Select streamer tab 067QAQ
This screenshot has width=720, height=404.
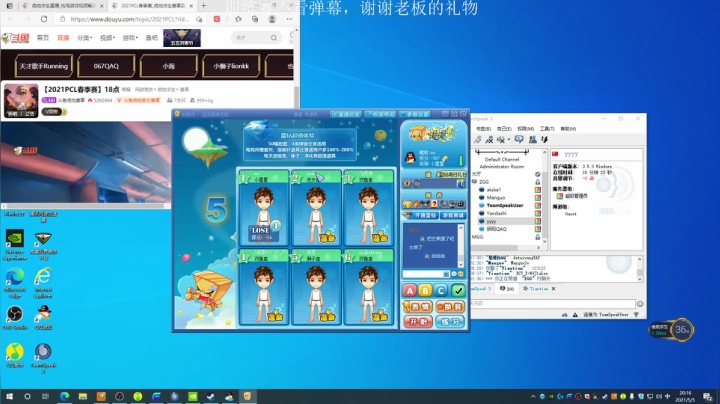point(106,66)
